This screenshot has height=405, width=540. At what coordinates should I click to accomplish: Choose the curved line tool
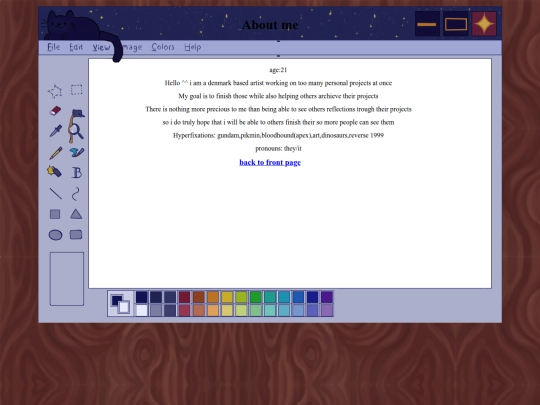pyautogui.click(x=76, y=194)
